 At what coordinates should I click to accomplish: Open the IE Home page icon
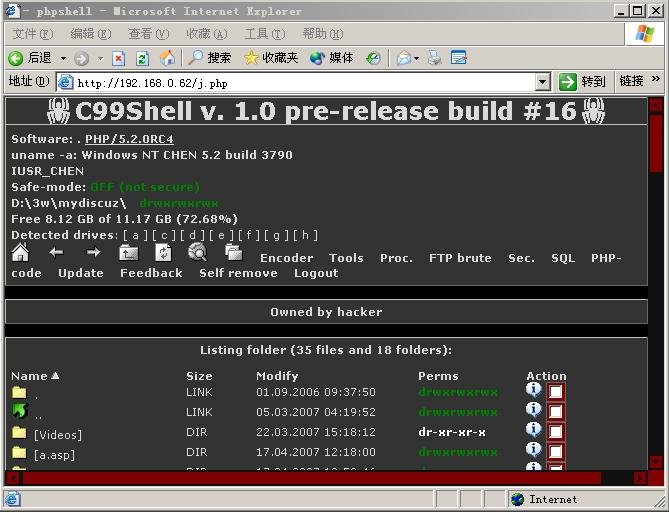point(167,58)
